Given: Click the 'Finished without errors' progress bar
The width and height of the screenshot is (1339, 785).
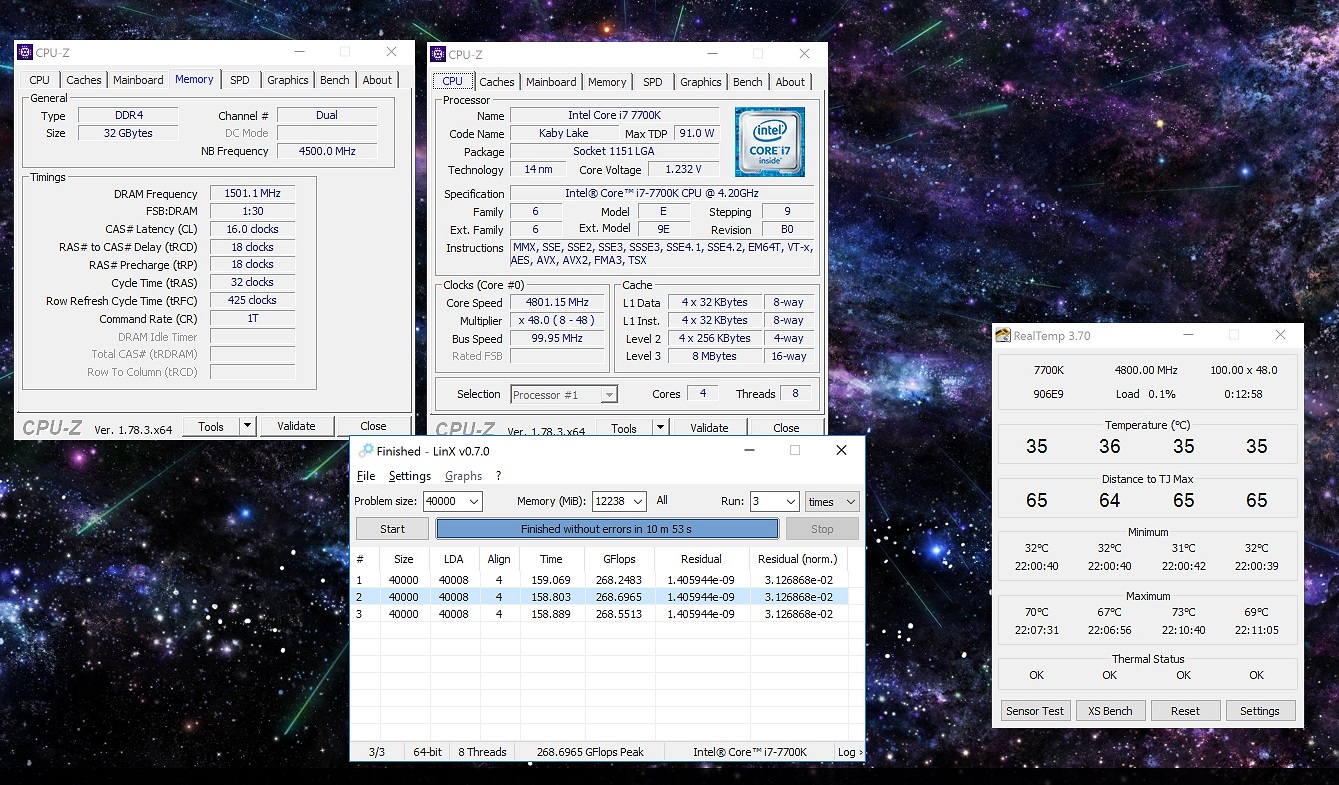Looking at the screenshot, I should click(x=607, y=529).
